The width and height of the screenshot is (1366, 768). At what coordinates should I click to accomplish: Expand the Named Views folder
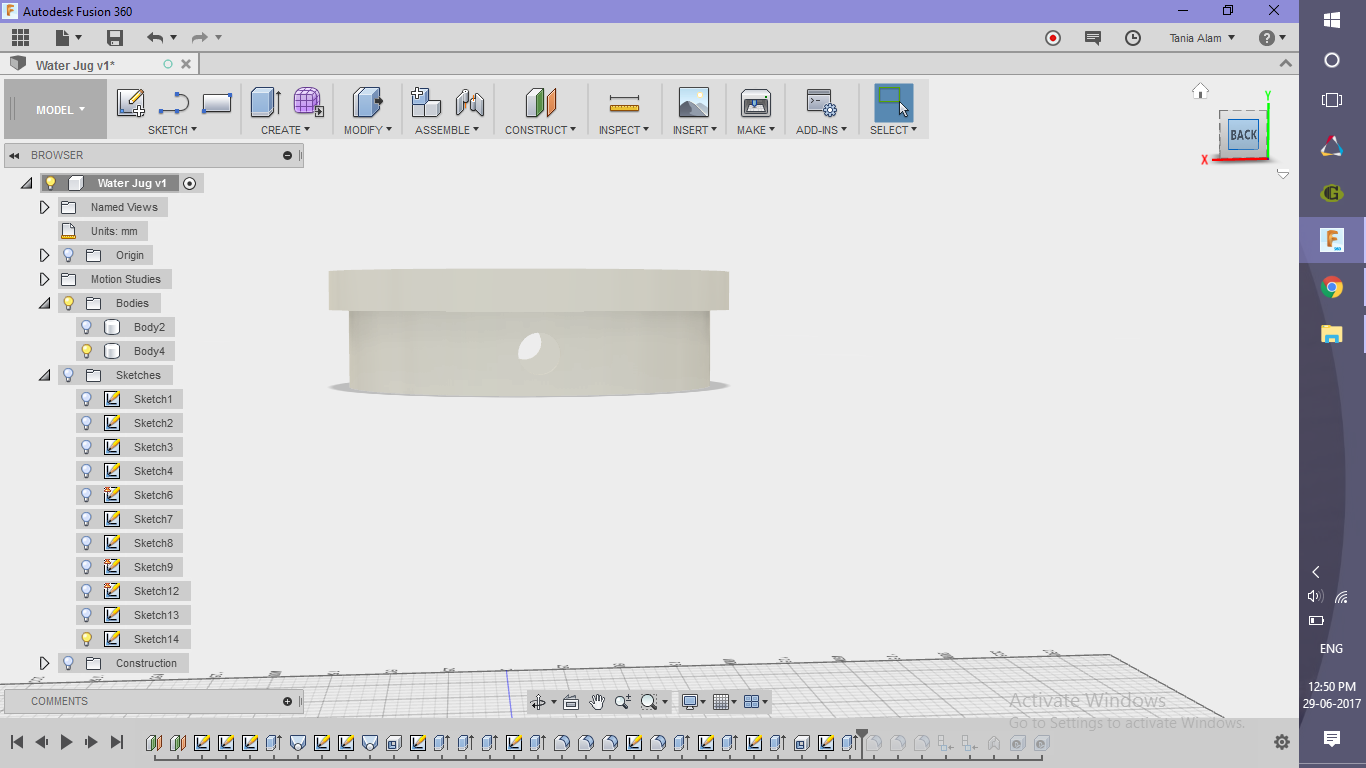tap(44, 207)
